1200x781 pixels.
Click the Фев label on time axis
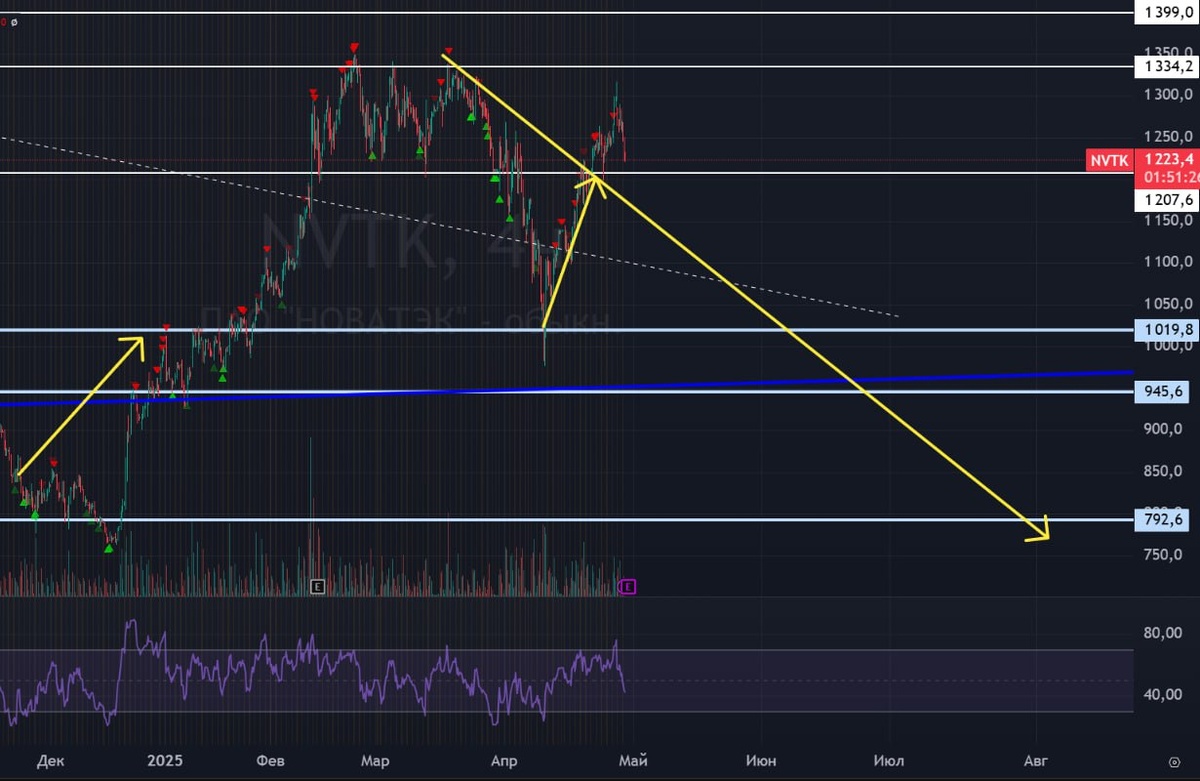tap(271, 762)
